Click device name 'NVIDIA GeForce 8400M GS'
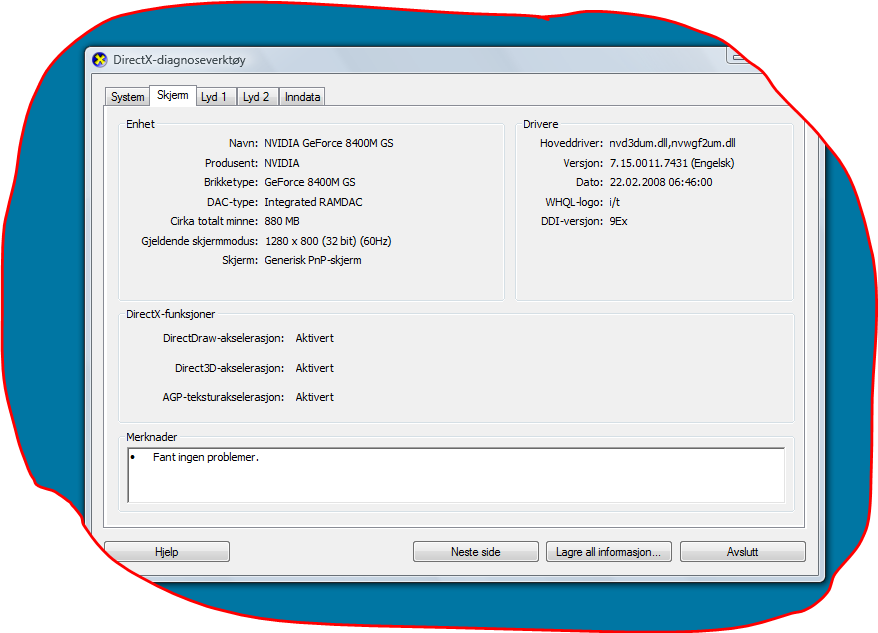 (x=329, y=143)
